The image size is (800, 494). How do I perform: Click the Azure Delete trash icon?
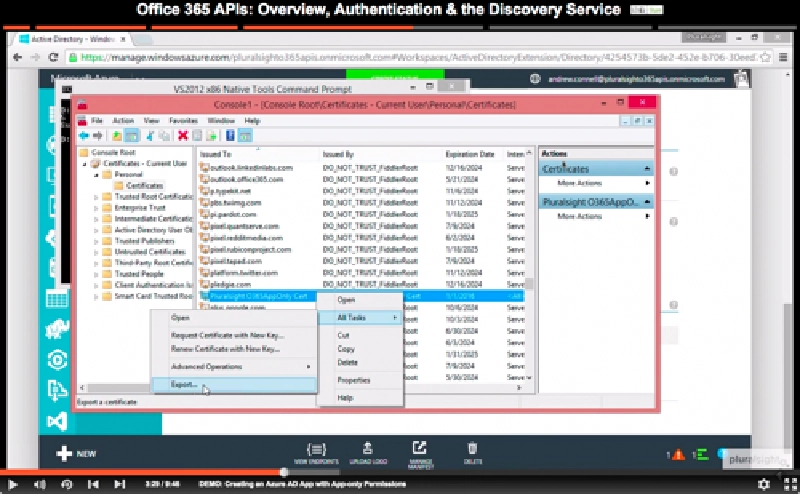point(473,451)
